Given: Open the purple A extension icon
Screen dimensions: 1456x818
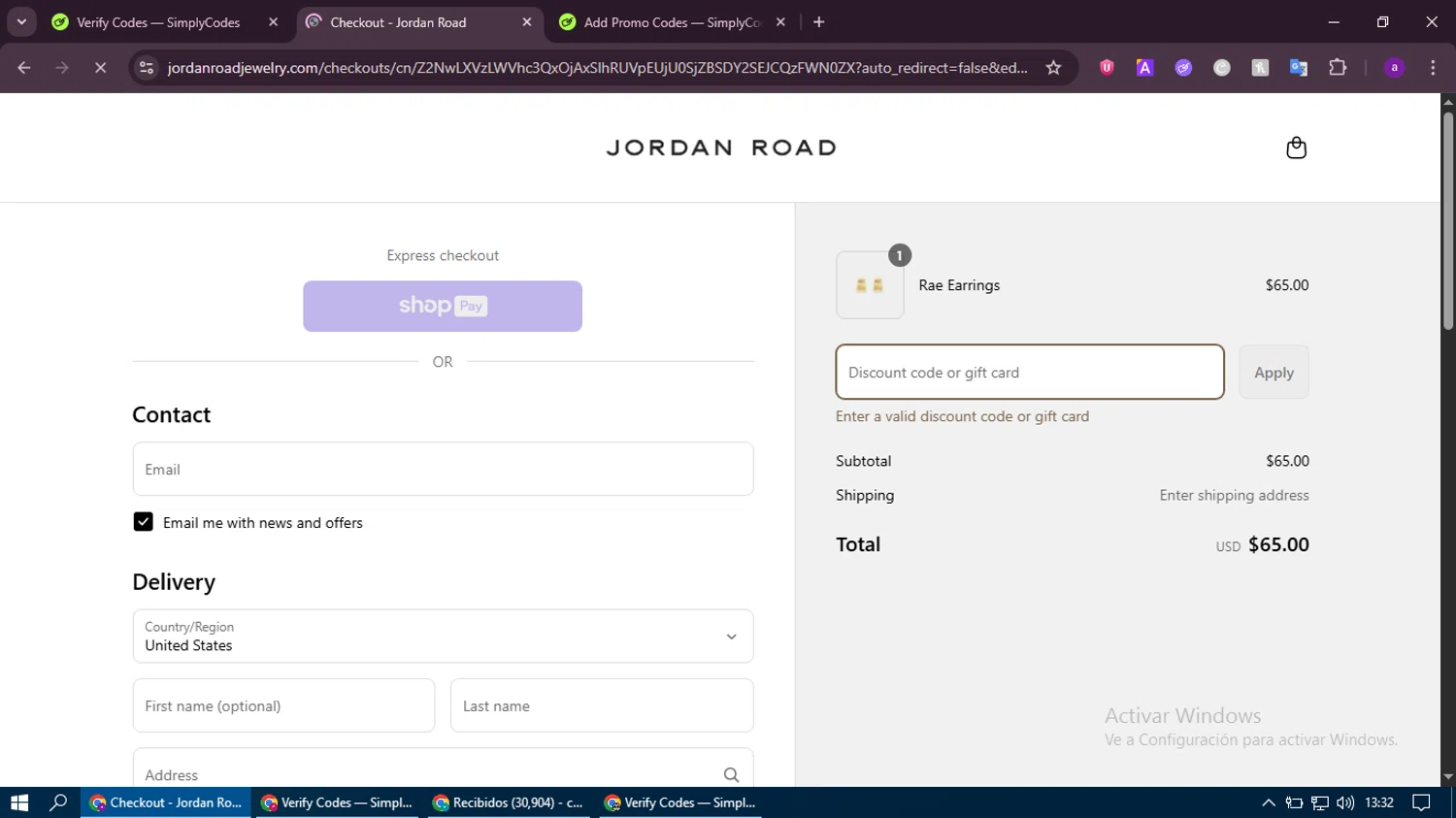Looking at the screenshot, I should pos(1145,68).
